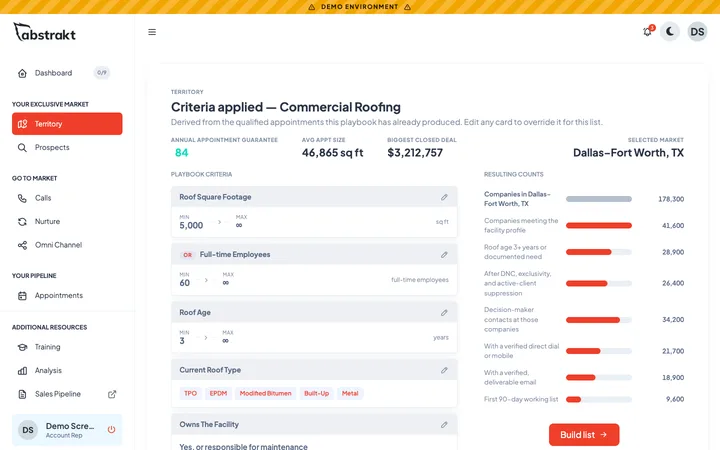The width and height of the screenshot is (720, 450).
Task: Click the Analysis bar chart icon
Action: point(22,371)
